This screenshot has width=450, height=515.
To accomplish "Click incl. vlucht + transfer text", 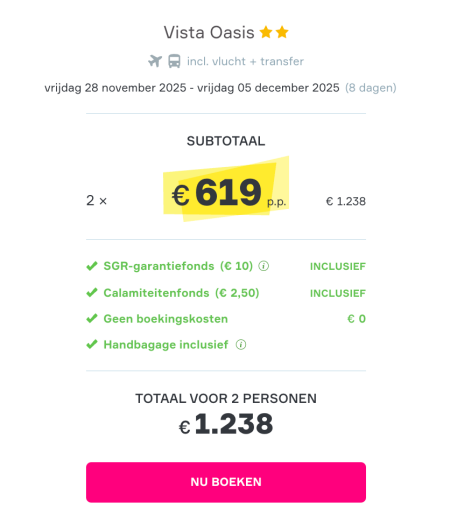I will click(x=245, y=61).
